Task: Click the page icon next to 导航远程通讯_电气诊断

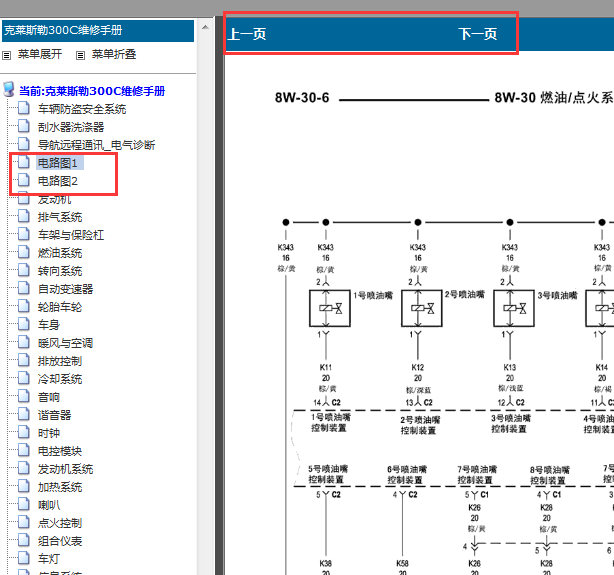Action: pos(24,144)
